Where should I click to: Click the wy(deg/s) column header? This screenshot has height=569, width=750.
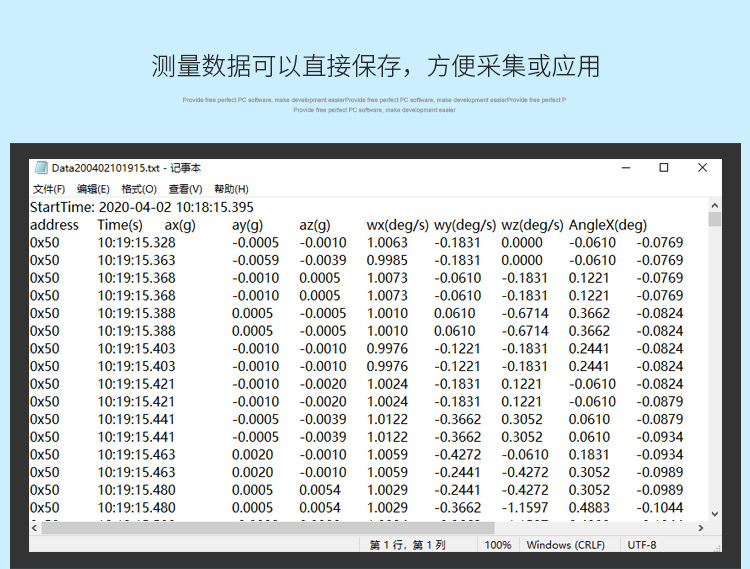[465, 225]
